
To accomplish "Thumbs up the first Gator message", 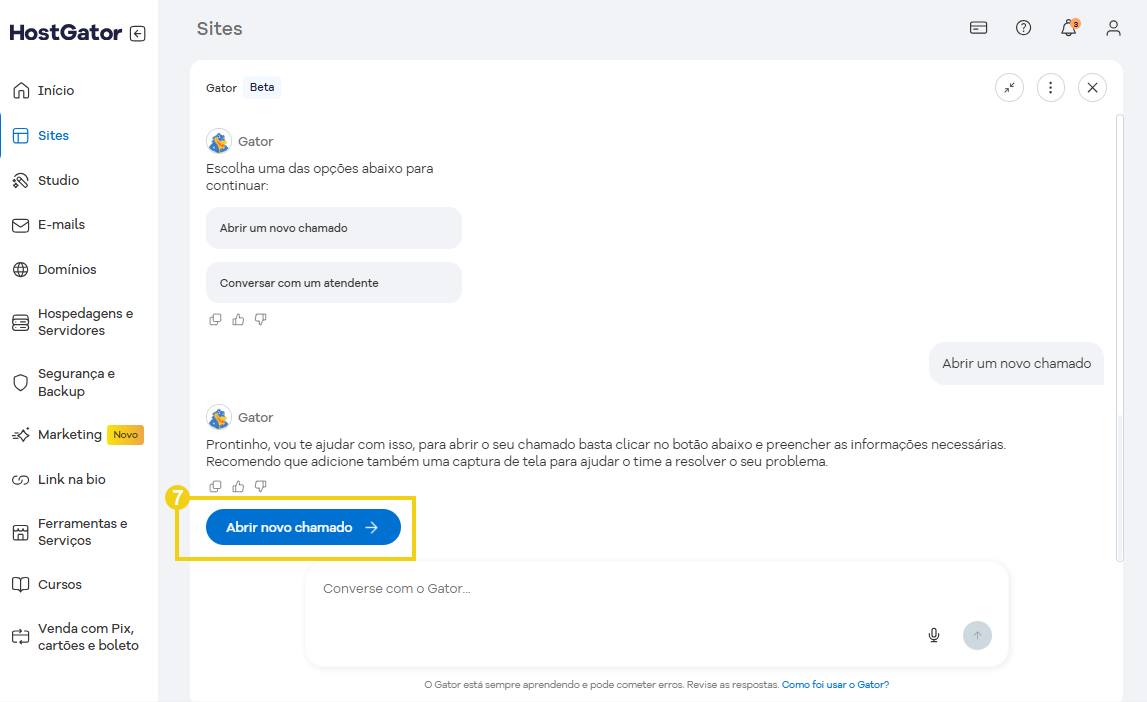I will coord(238,320).
